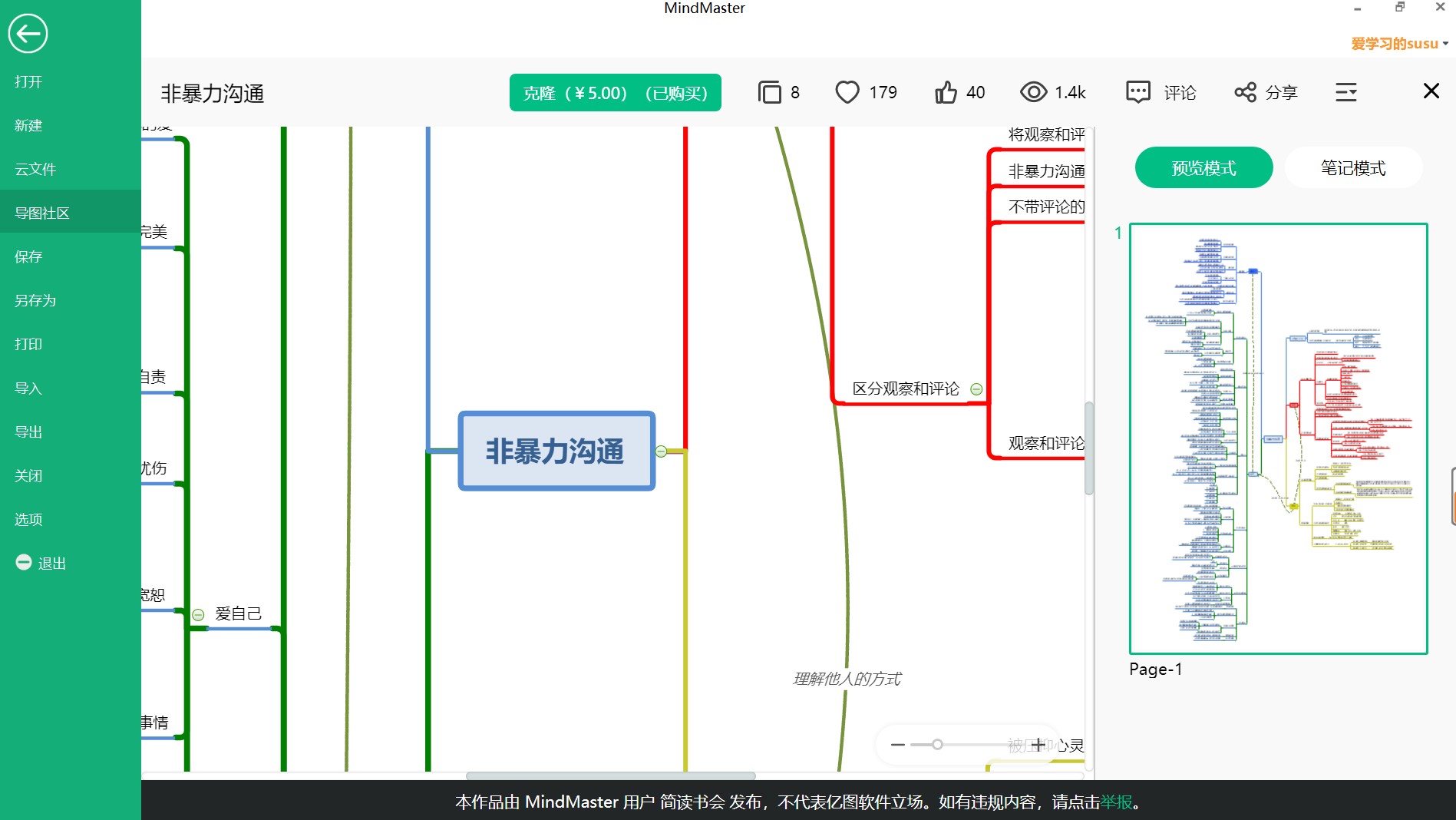Open 选项 in the sidebar
The height and width of the screenshot is (820, 1456).
click(x=28, y=519)
